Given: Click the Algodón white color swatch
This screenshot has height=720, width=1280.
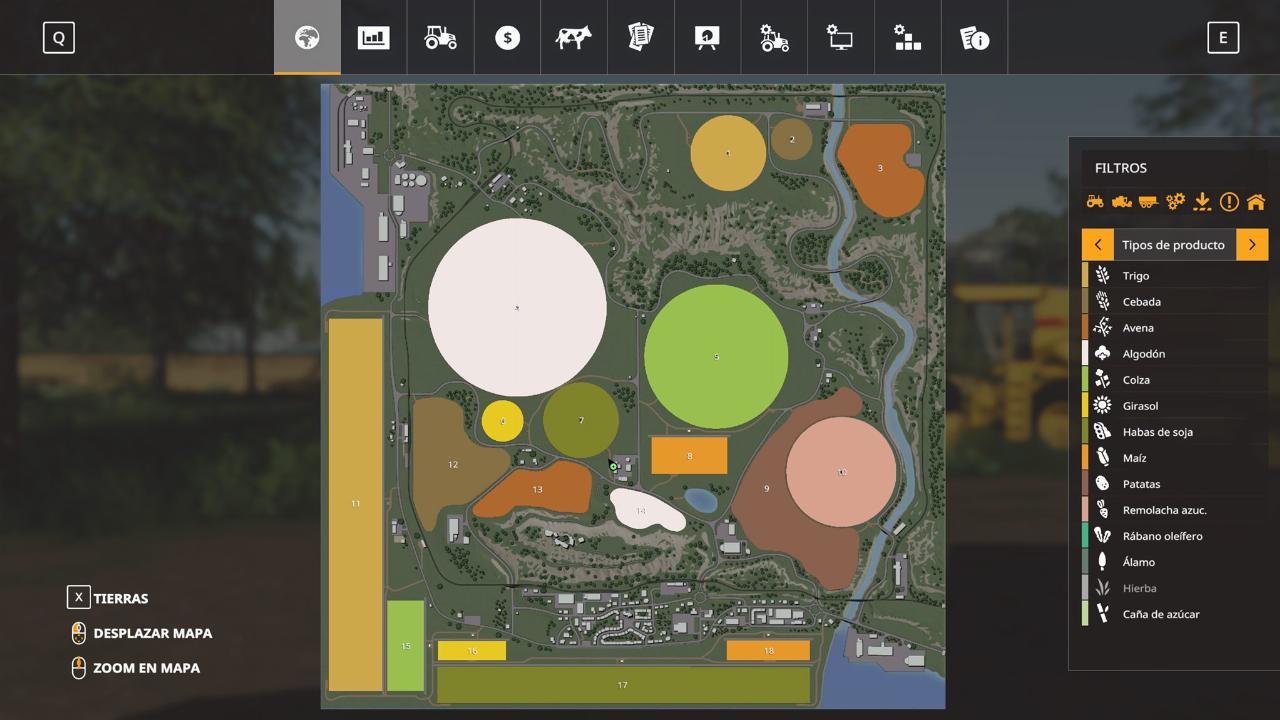Looking at the screenshot, I should pos(1085,354).
